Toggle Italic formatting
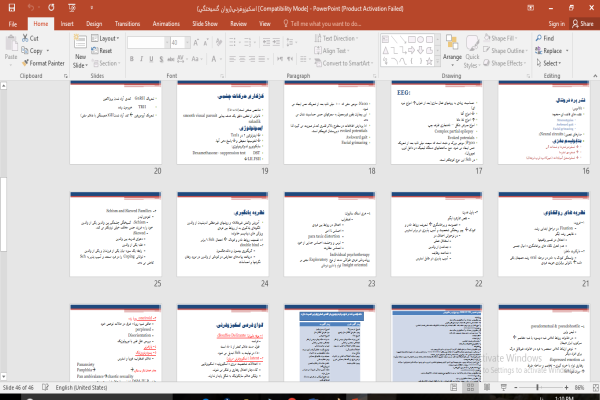The image size is (600, 400). coord(141,59)
